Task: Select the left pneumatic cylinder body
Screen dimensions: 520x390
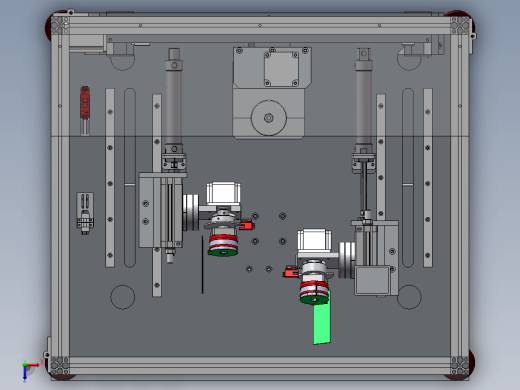Action: 174,107
